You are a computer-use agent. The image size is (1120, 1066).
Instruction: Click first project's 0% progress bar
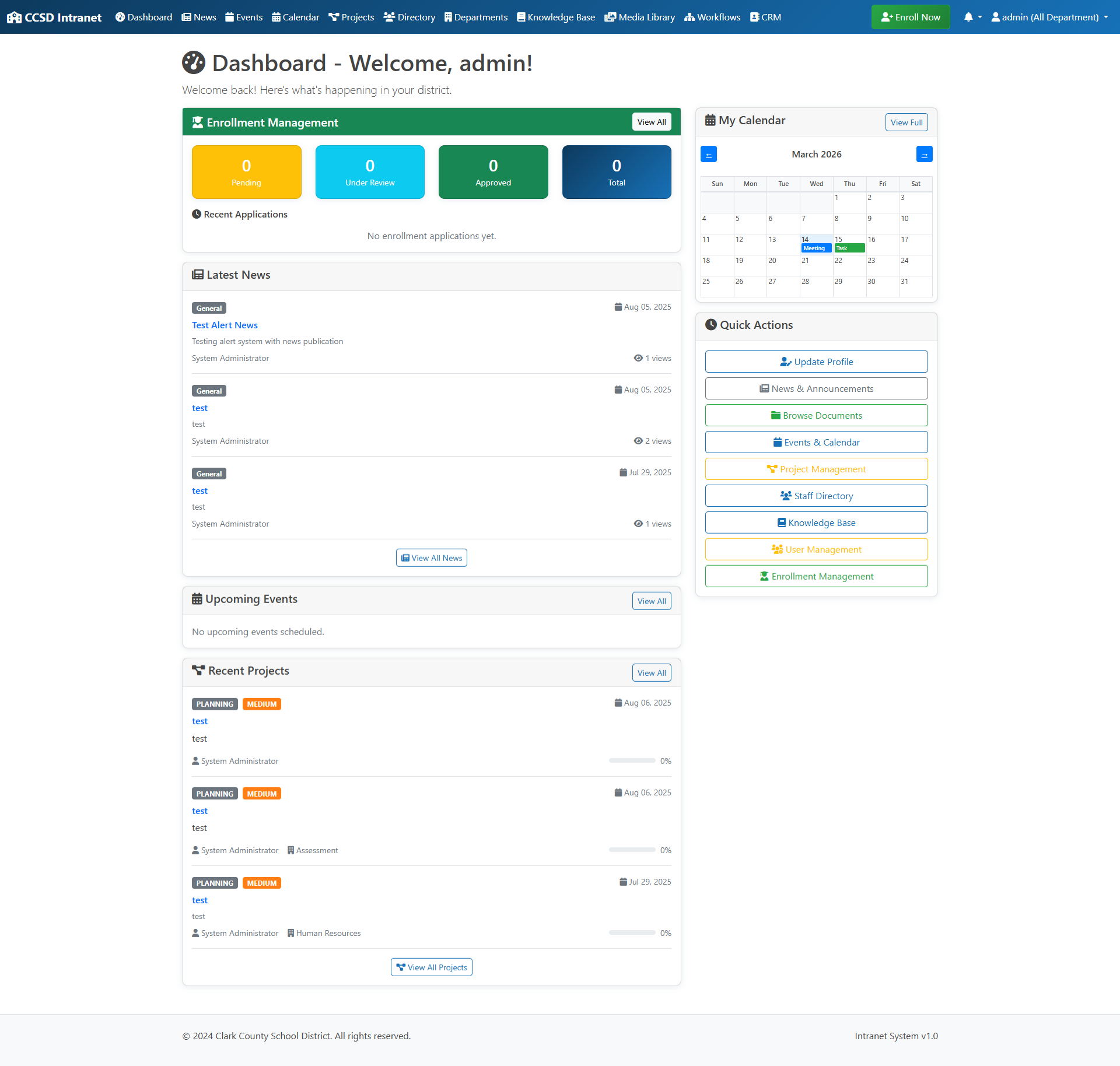coord(632,760)
